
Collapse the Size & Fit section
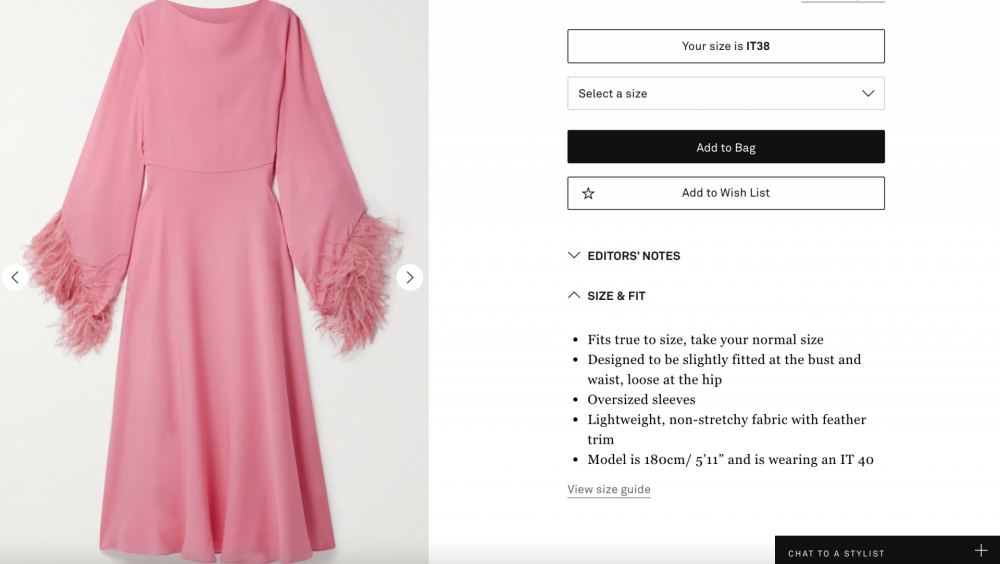pos(616,296)
